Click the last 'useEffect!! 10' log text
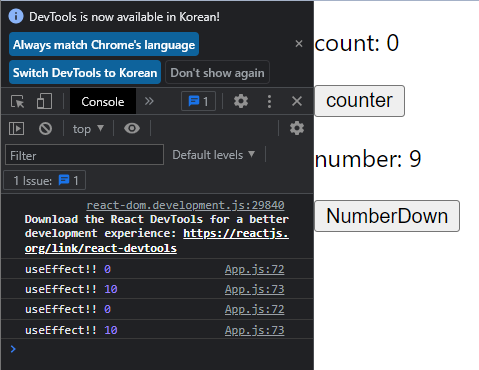Viewport: 479px width, 370px height. click(71, 330)
